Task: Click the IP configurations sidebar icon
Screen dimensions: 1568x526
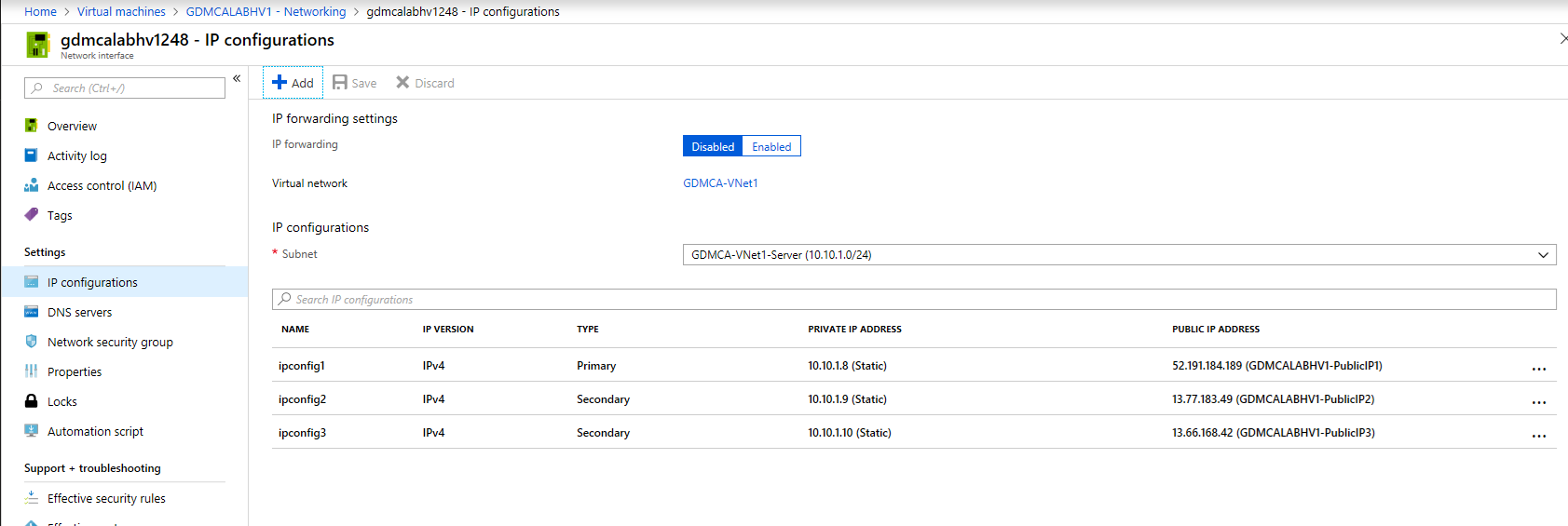Action: click(32, 282)
